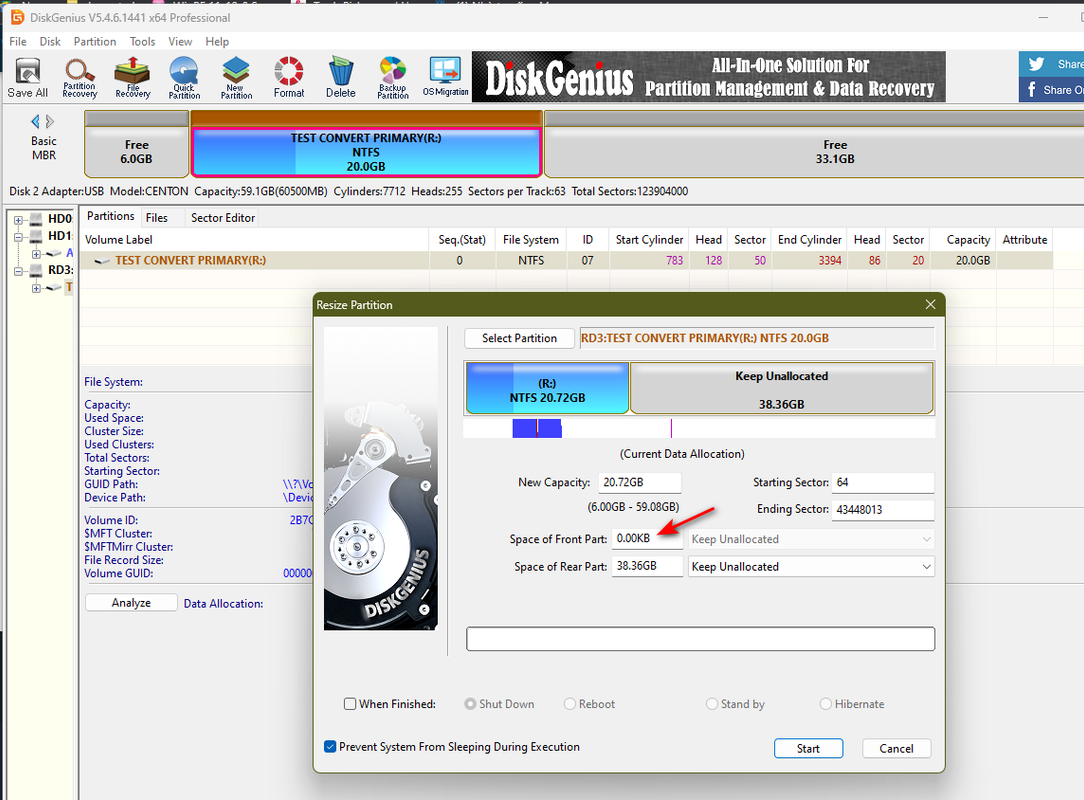Screen dimensions: 1084x800
Task: Click the Space of Front Part field
Action: click(x=647, y=539)
